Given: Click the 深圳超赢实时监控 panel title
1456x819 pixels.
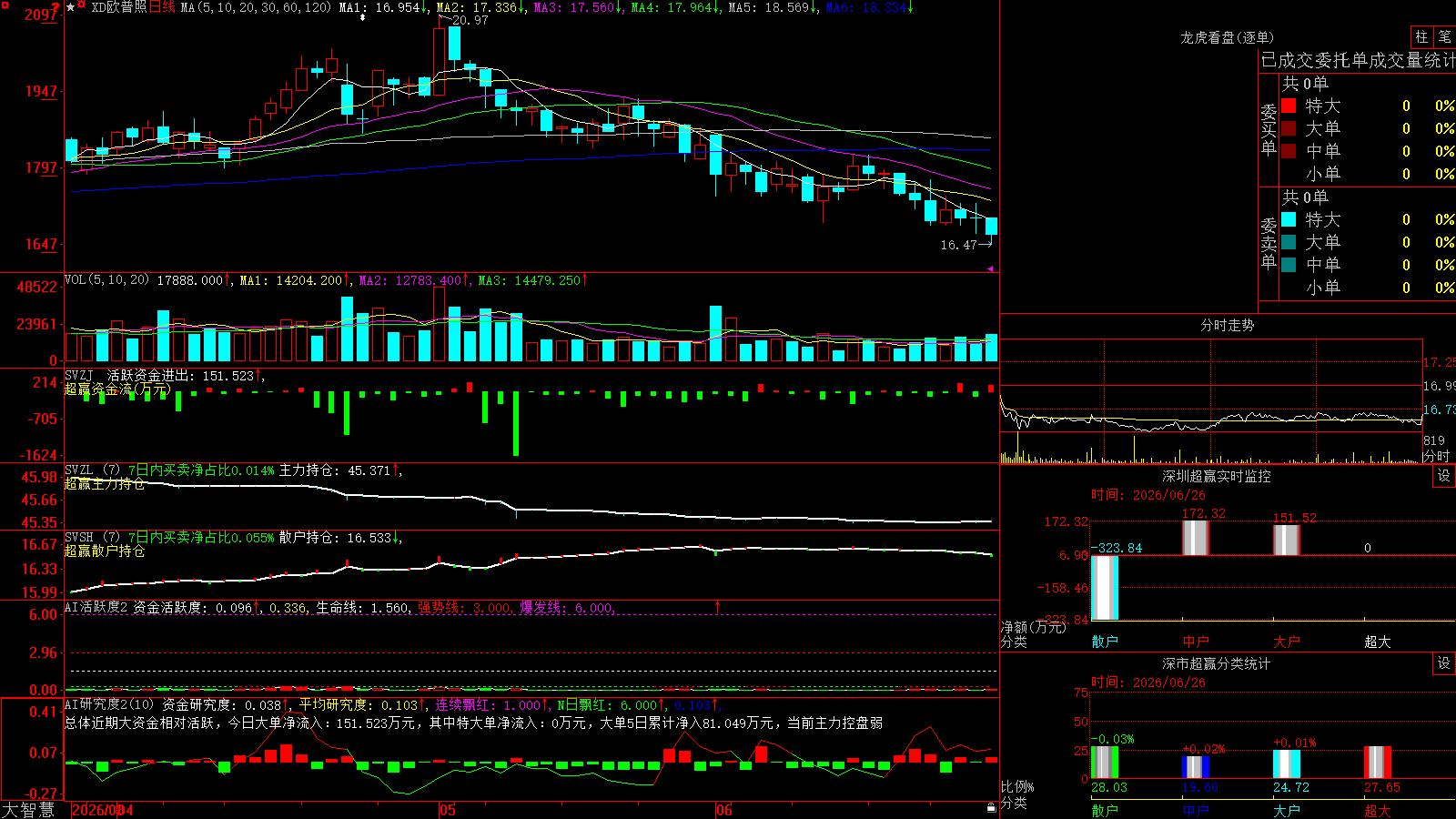Looking at the screenshot, I should coord(1217,476).
